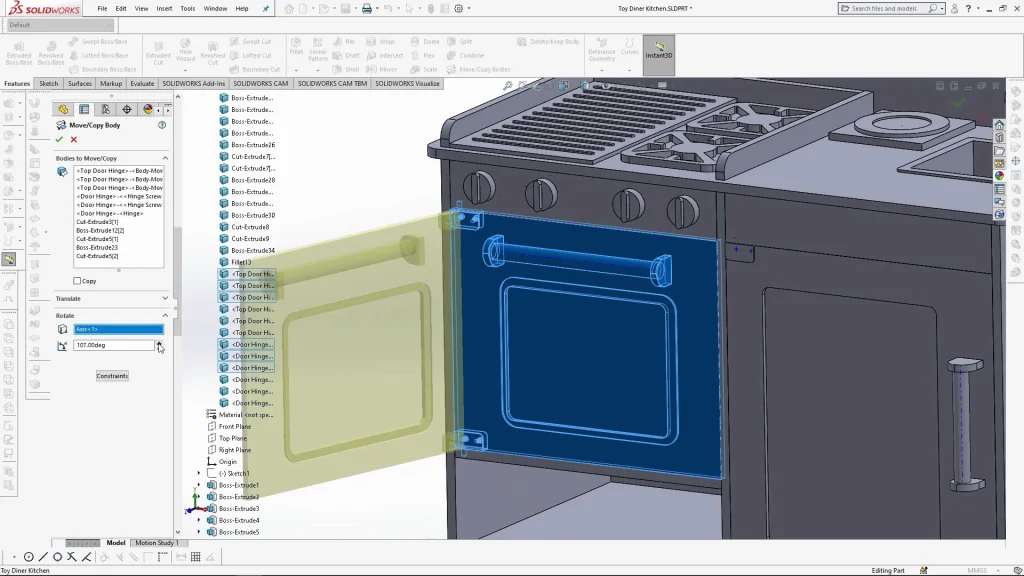Collapse the Rotate section

165,315
